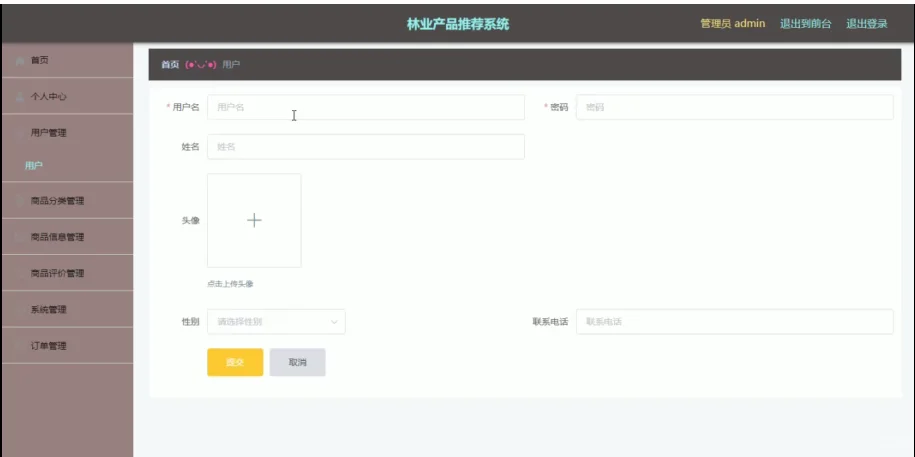This screenshot has width=915, height=457.
Task: Open 系统管理 in the sidebar
Action: pyautogui.click(x=67, y=309)
